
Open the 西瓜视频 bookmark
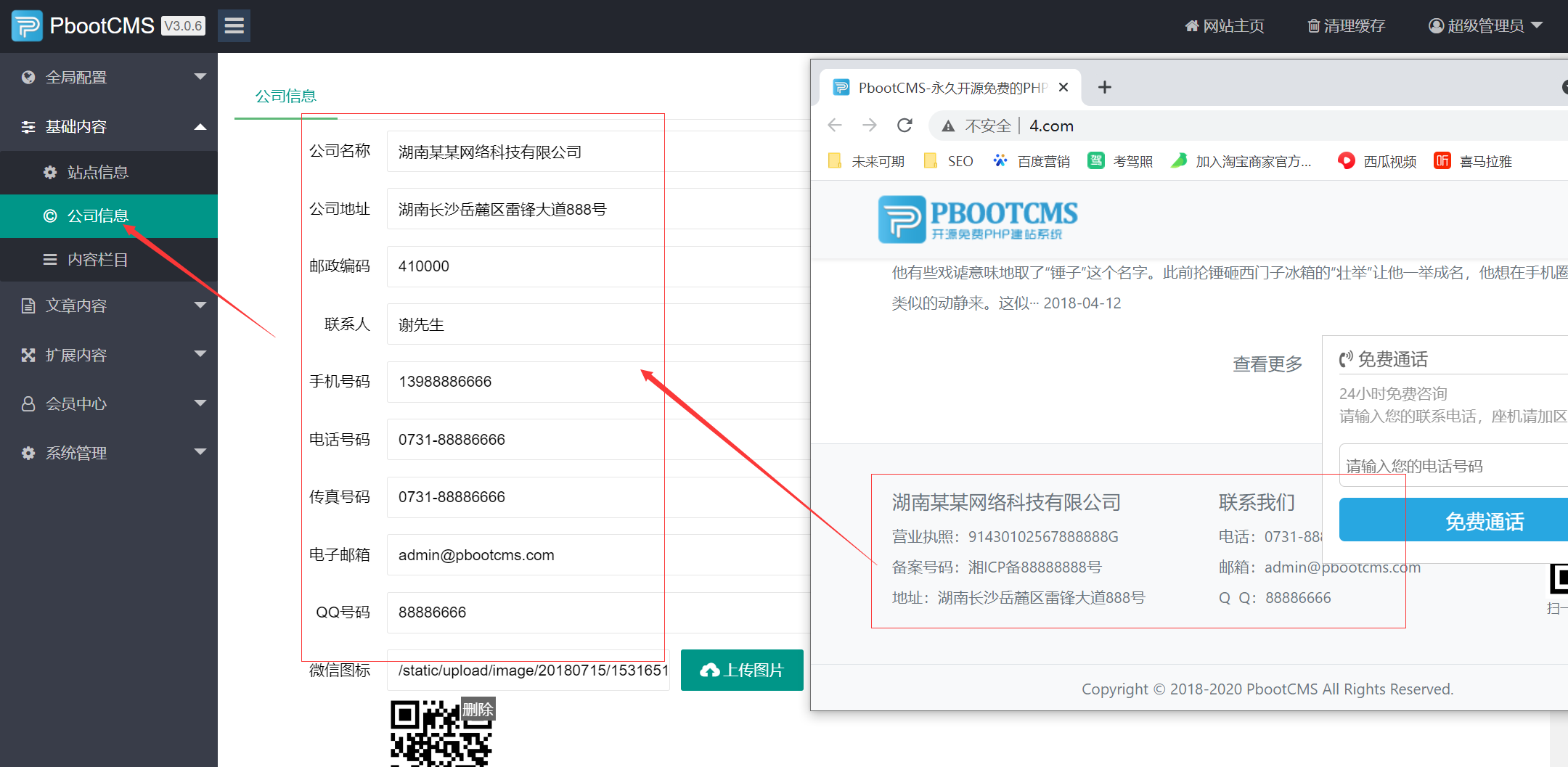click(1377, 161)
